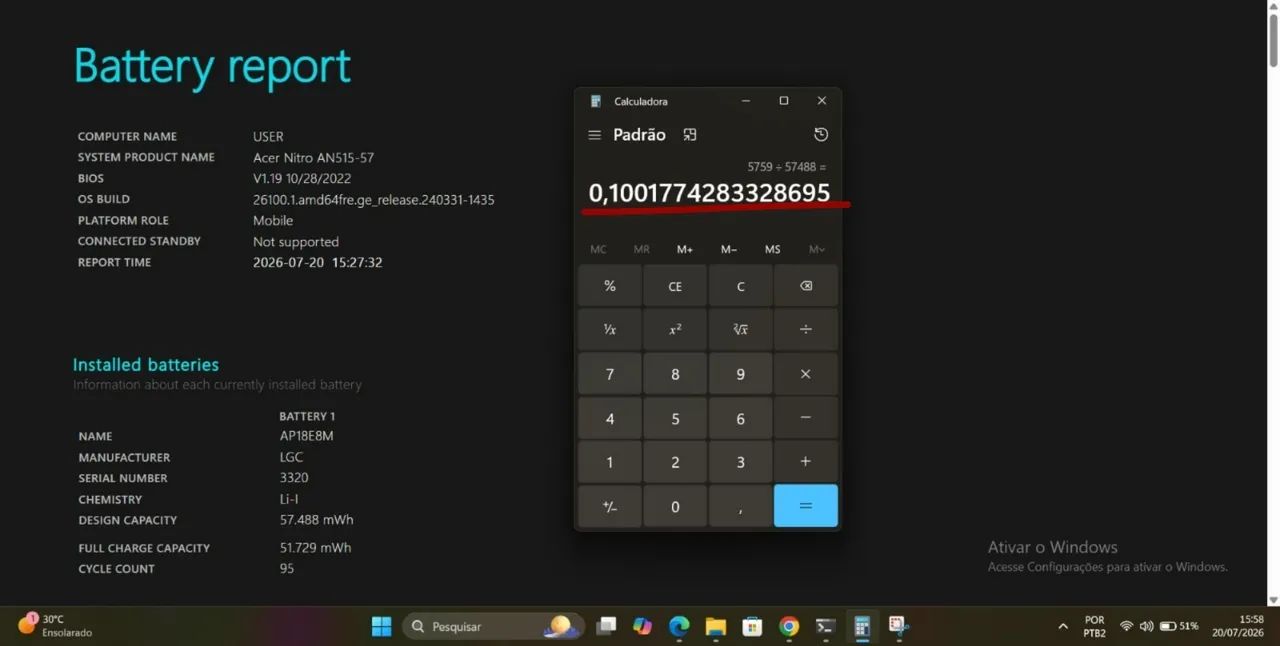This screenshot has width=1280, height=646.
Task: Click the multiply operator button
Action: pos(806,374)
